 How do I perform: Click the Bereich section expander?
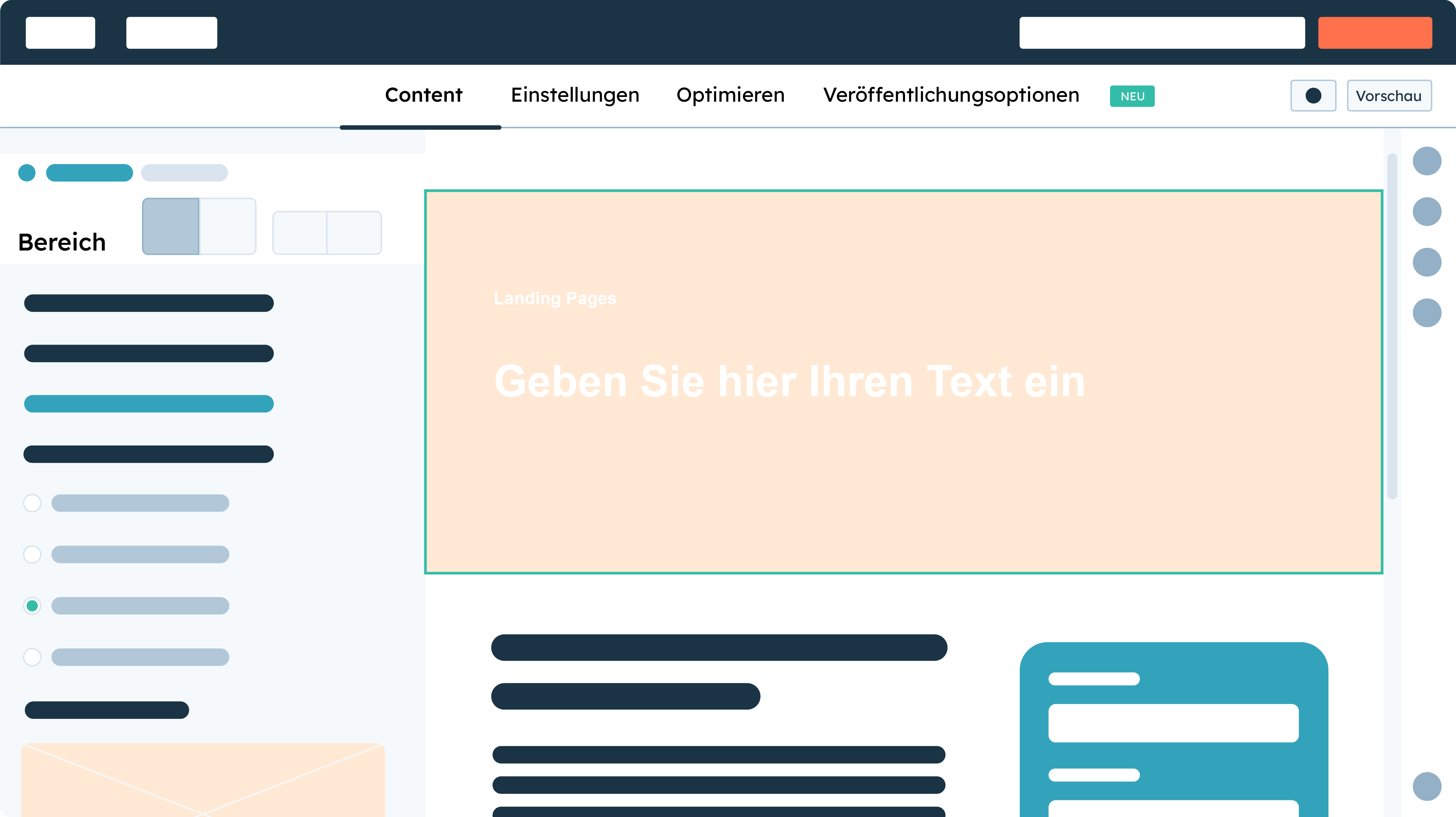point(62,241)
